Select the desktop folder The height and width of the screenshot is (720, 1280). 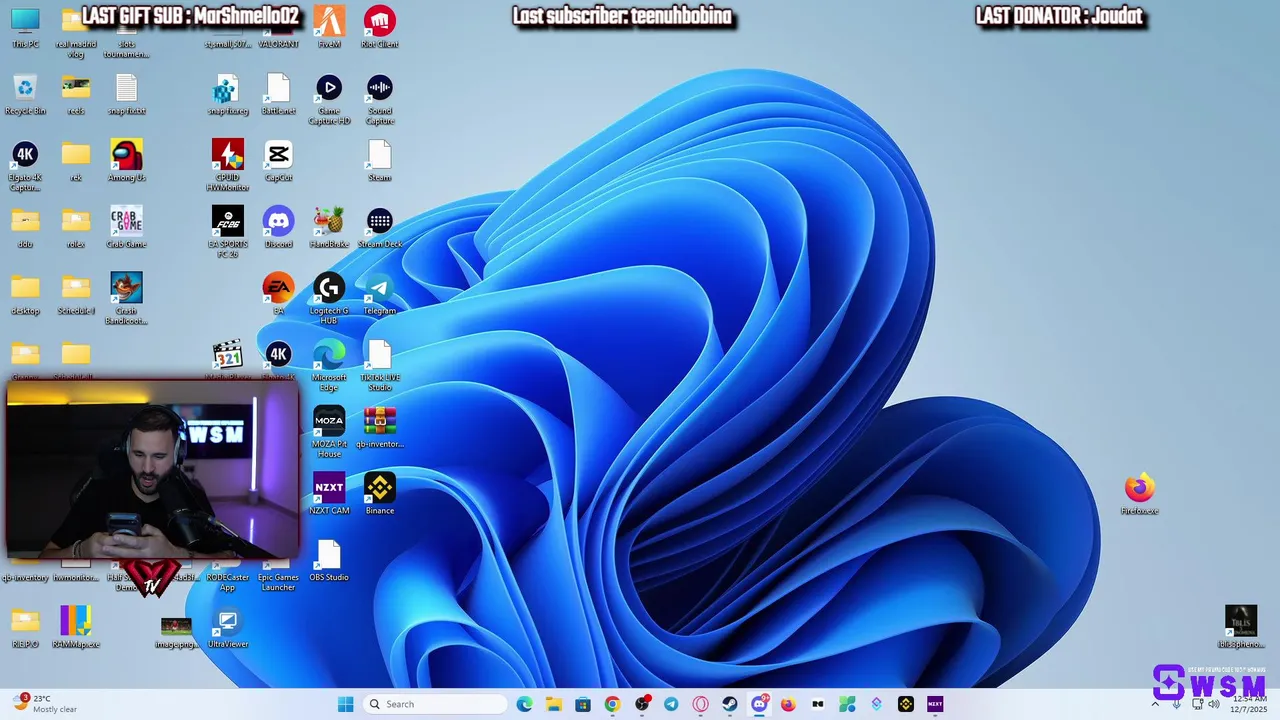[x=25, y=293]
